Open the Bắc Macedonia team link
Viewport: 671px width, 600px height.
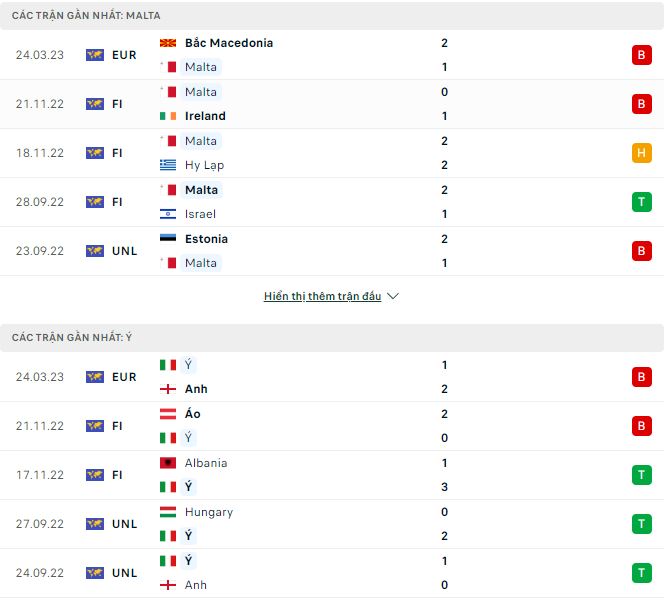coord(228,43)
